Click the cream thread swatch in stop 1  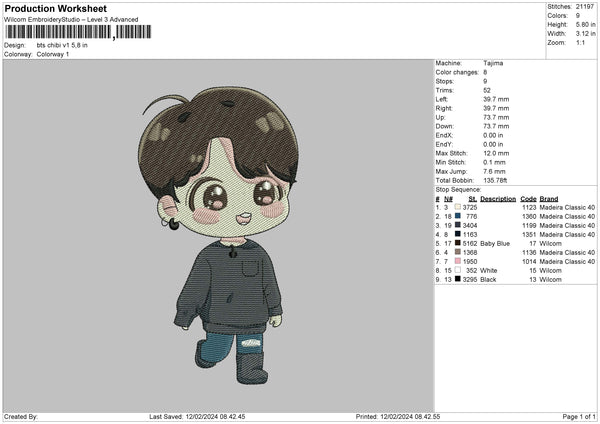pos(457,207)
